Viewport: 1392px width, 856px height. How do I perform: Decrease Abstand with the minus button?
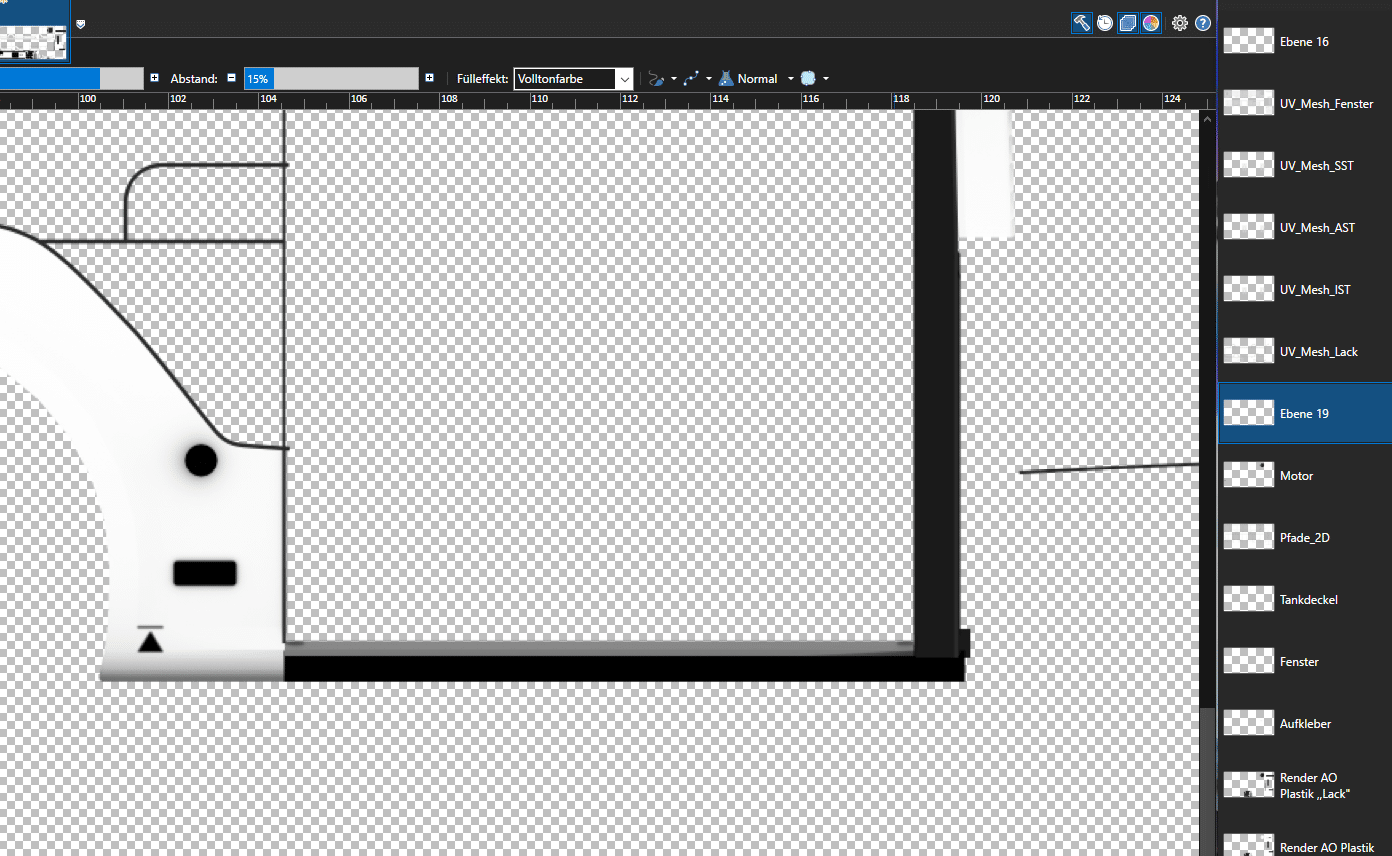[231, 78]
